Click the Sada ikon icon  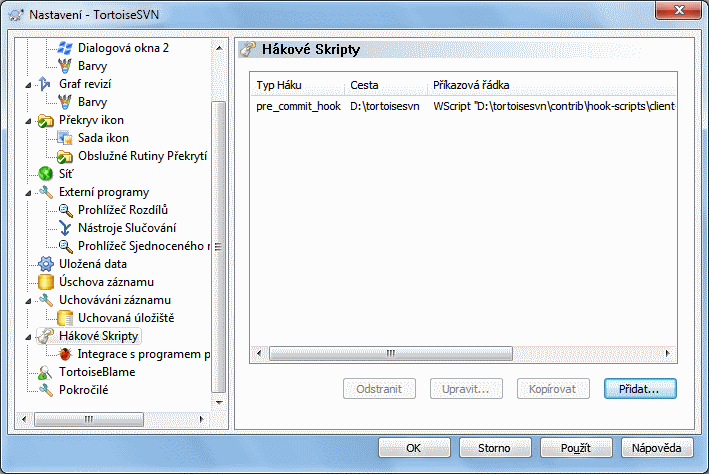pos(65,138)
